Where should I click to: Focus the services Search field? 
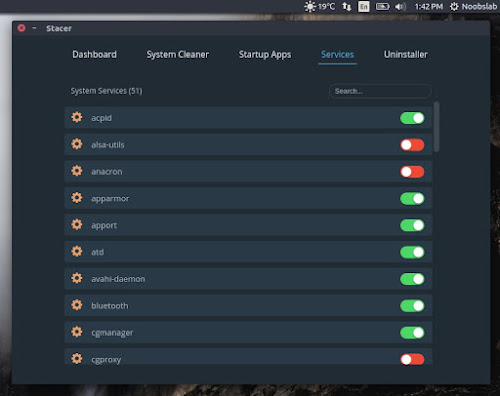point(380,91)
